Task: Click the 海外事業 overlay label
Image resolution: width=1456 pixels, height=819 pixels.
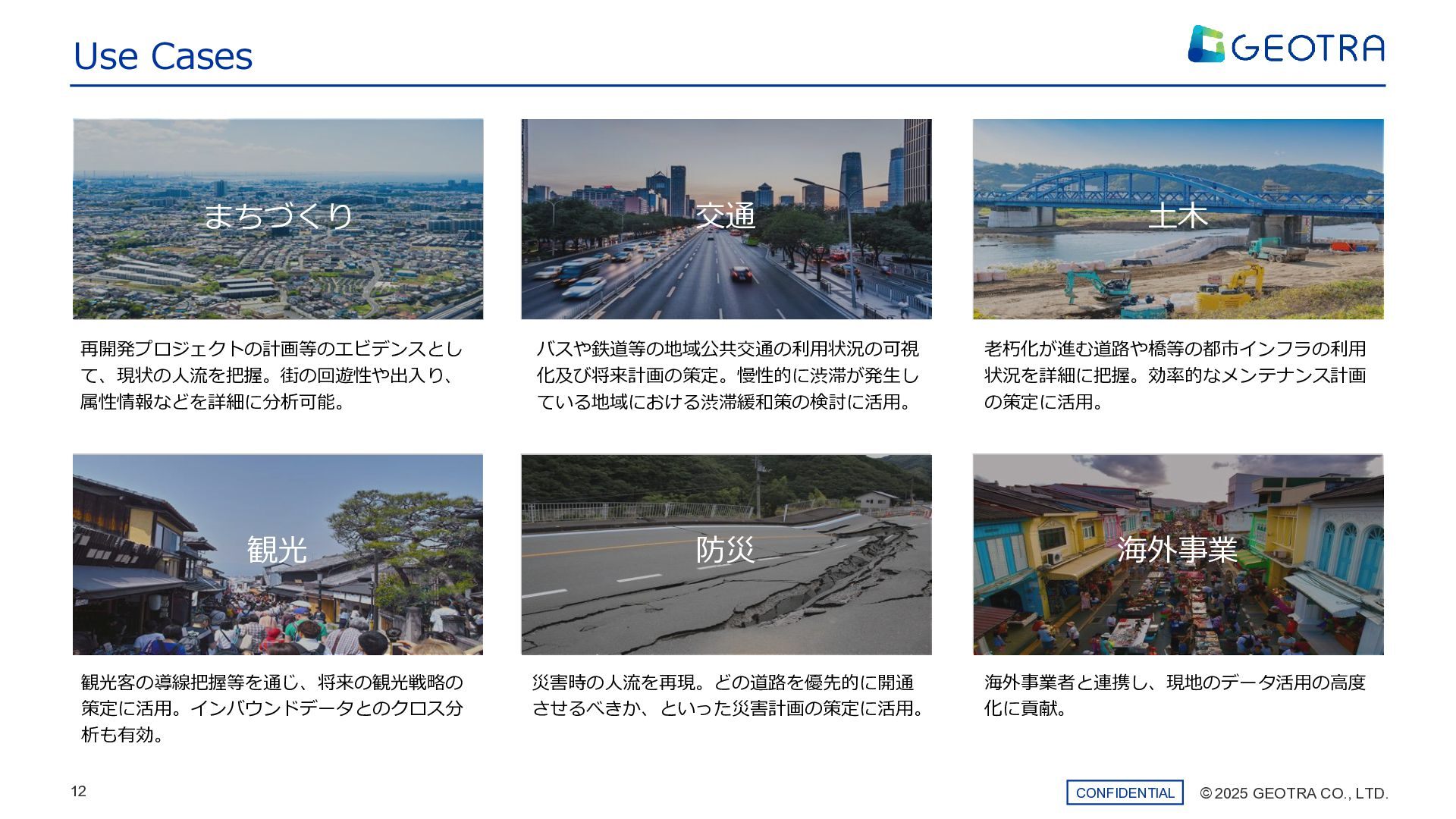Action: tap(1177, 549)
